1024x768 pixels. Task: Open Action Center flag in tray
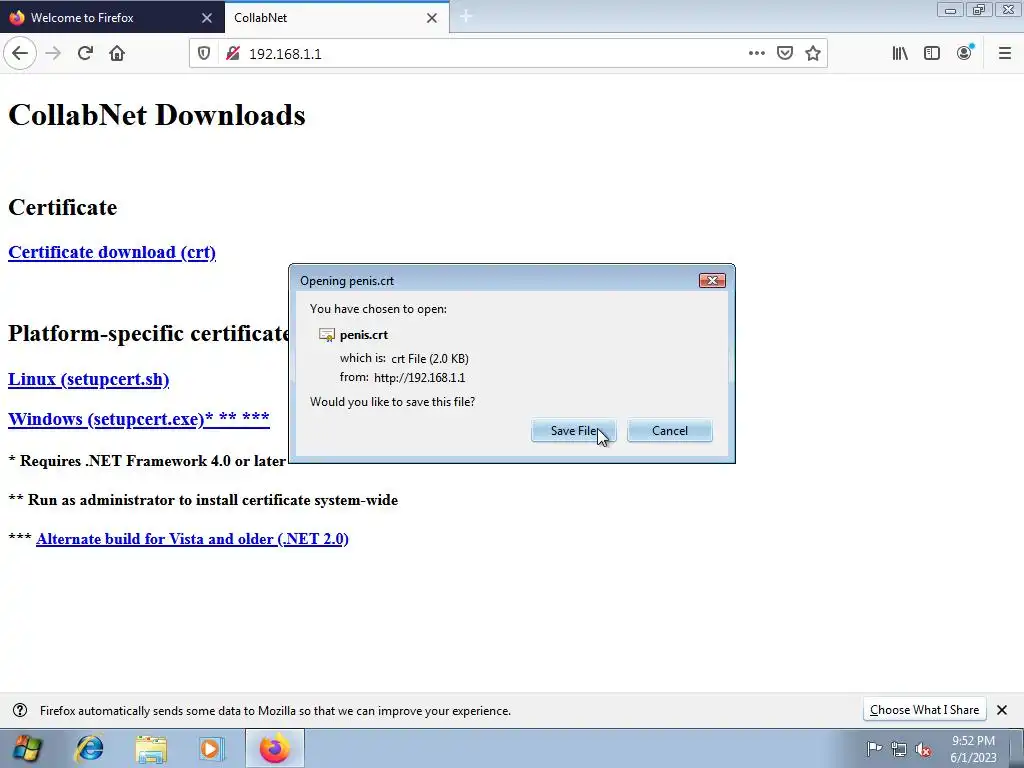coord(874,748)
